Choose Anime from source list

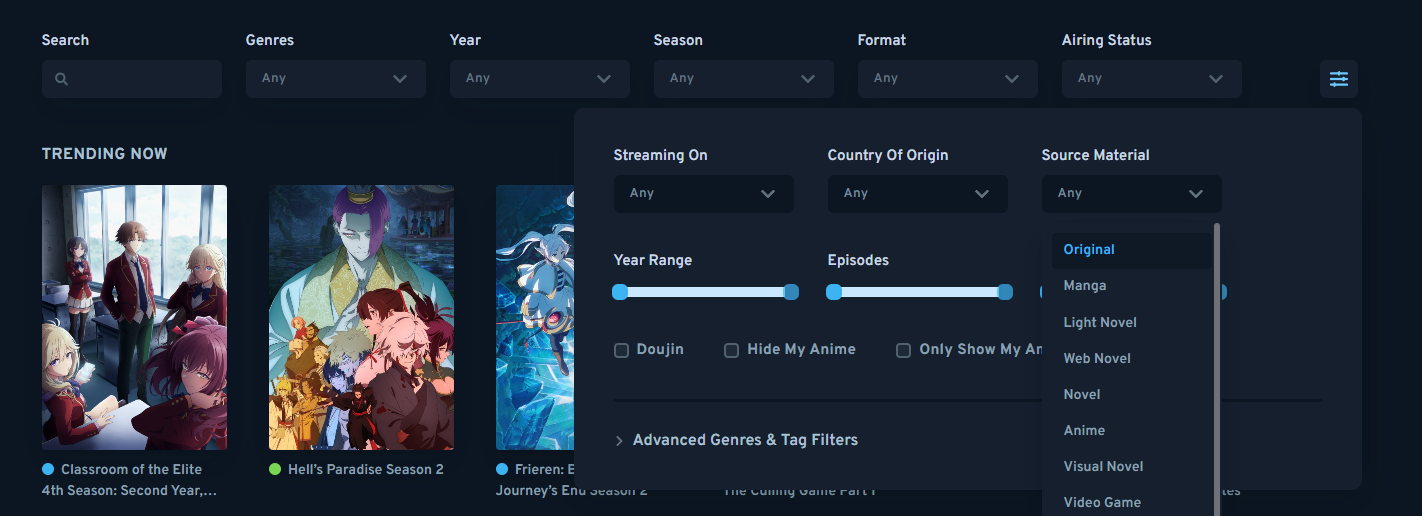pos(1132,430)
